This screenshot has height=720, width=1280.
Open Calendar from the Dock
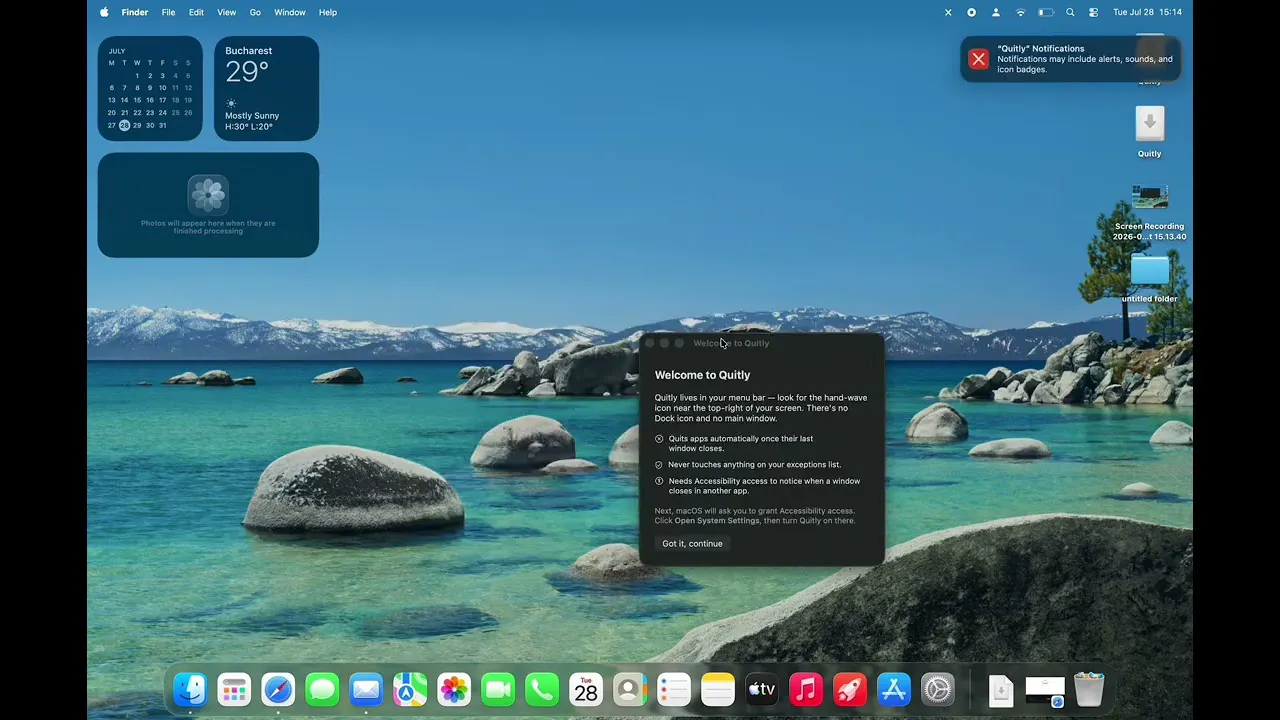tap(586, 689)
